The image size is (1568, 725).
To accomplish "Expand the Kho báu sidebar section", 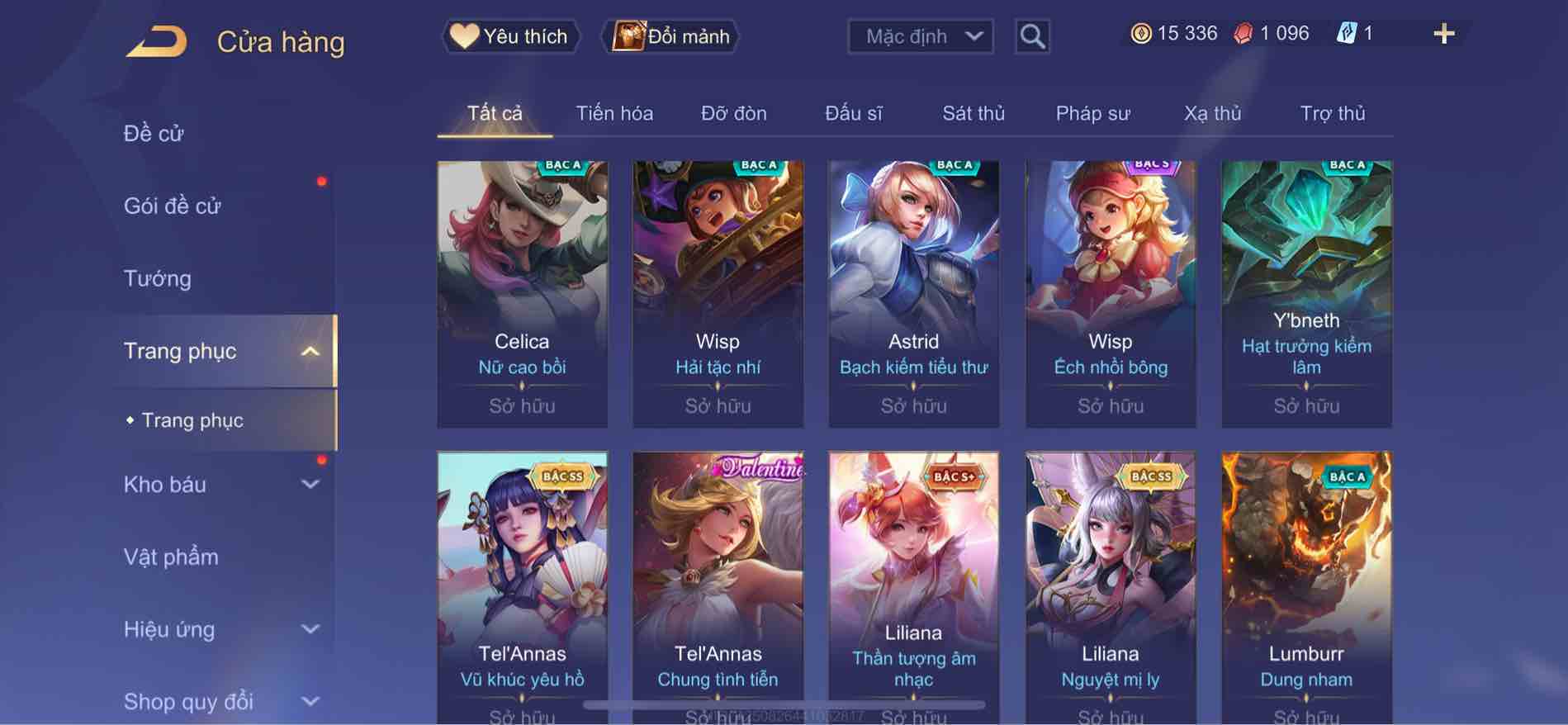I will tap(310, 485).
